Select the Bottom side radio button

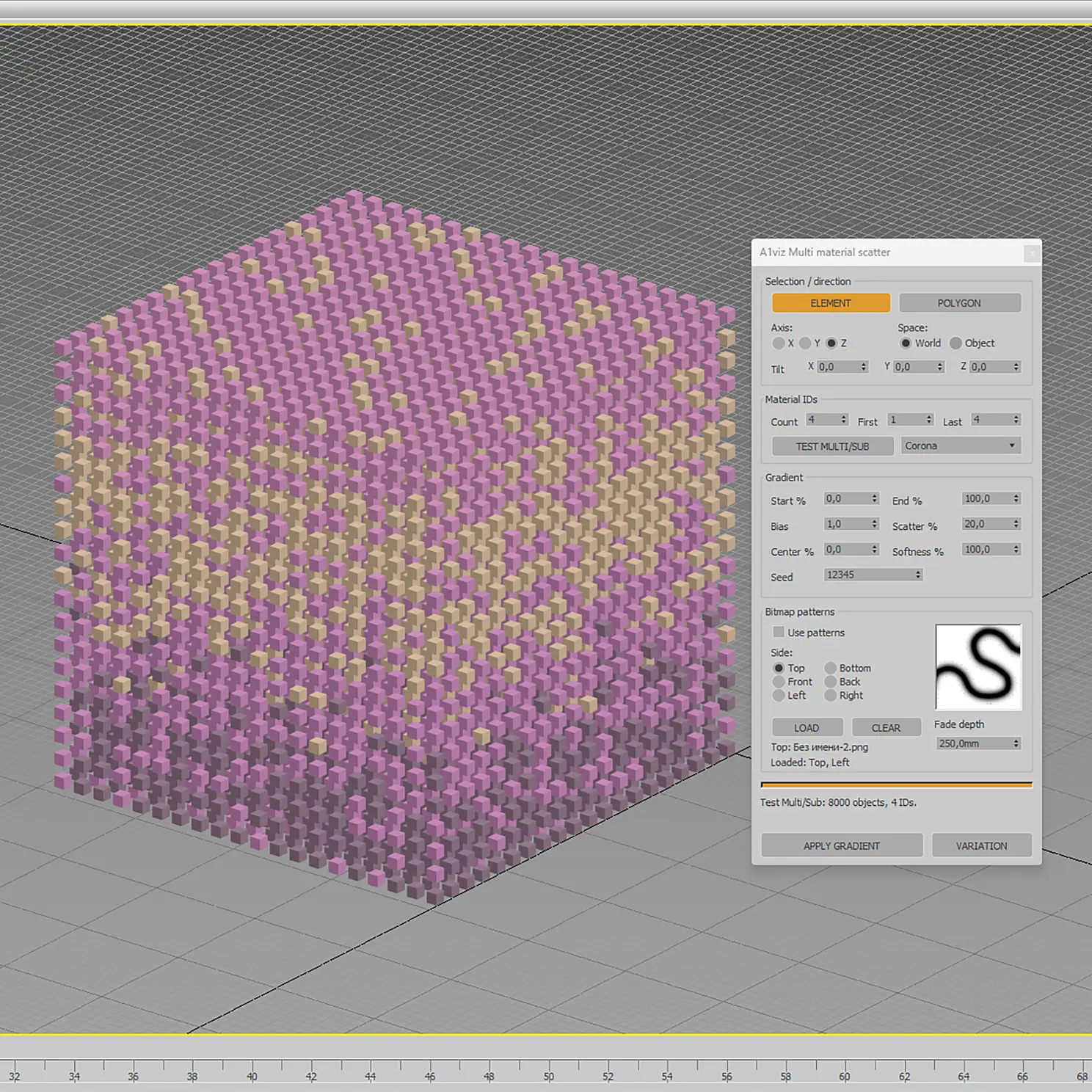tap(830, 668)
